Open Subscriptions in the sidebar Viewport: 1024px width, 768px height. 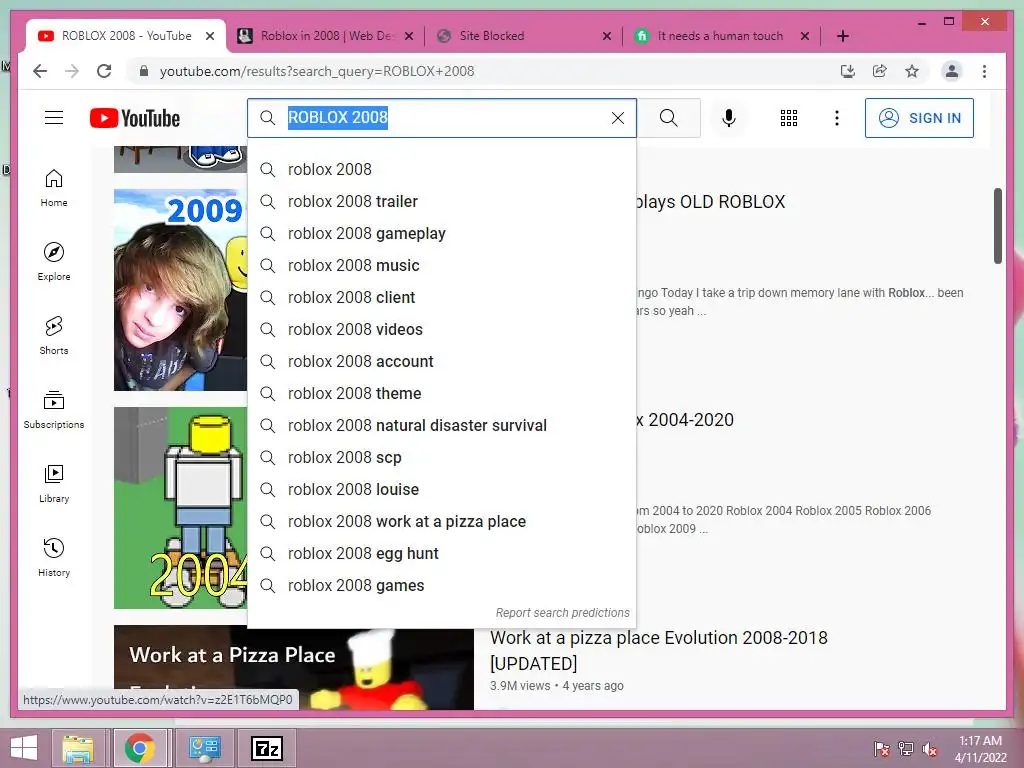click(x=54, y=409)
